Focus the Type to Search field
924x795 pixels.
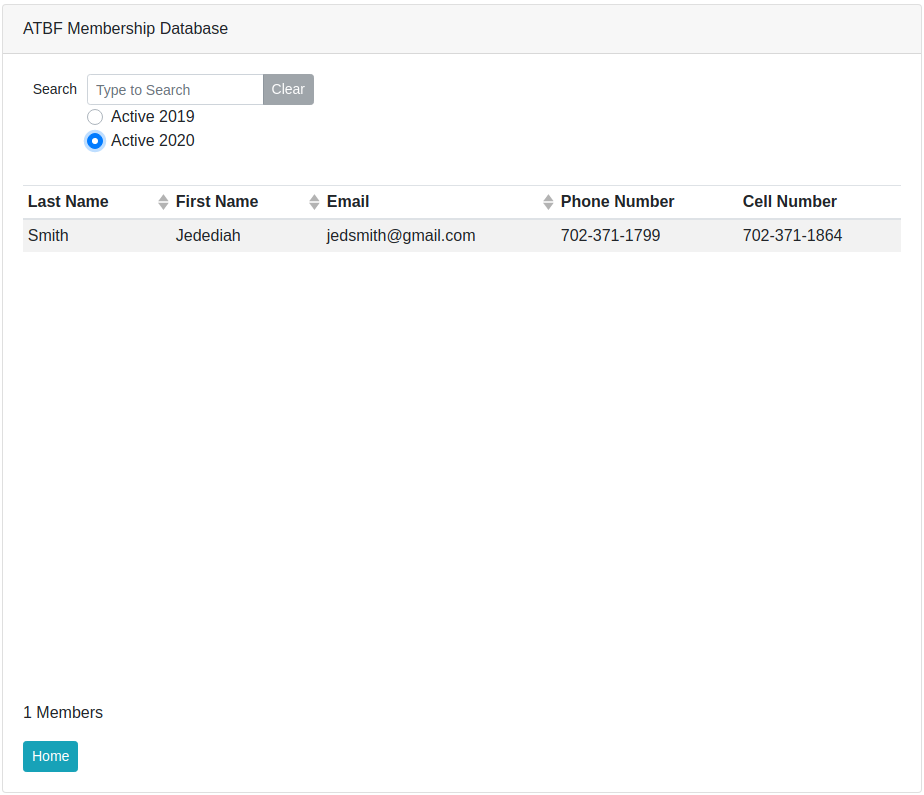tap(175, 90)
